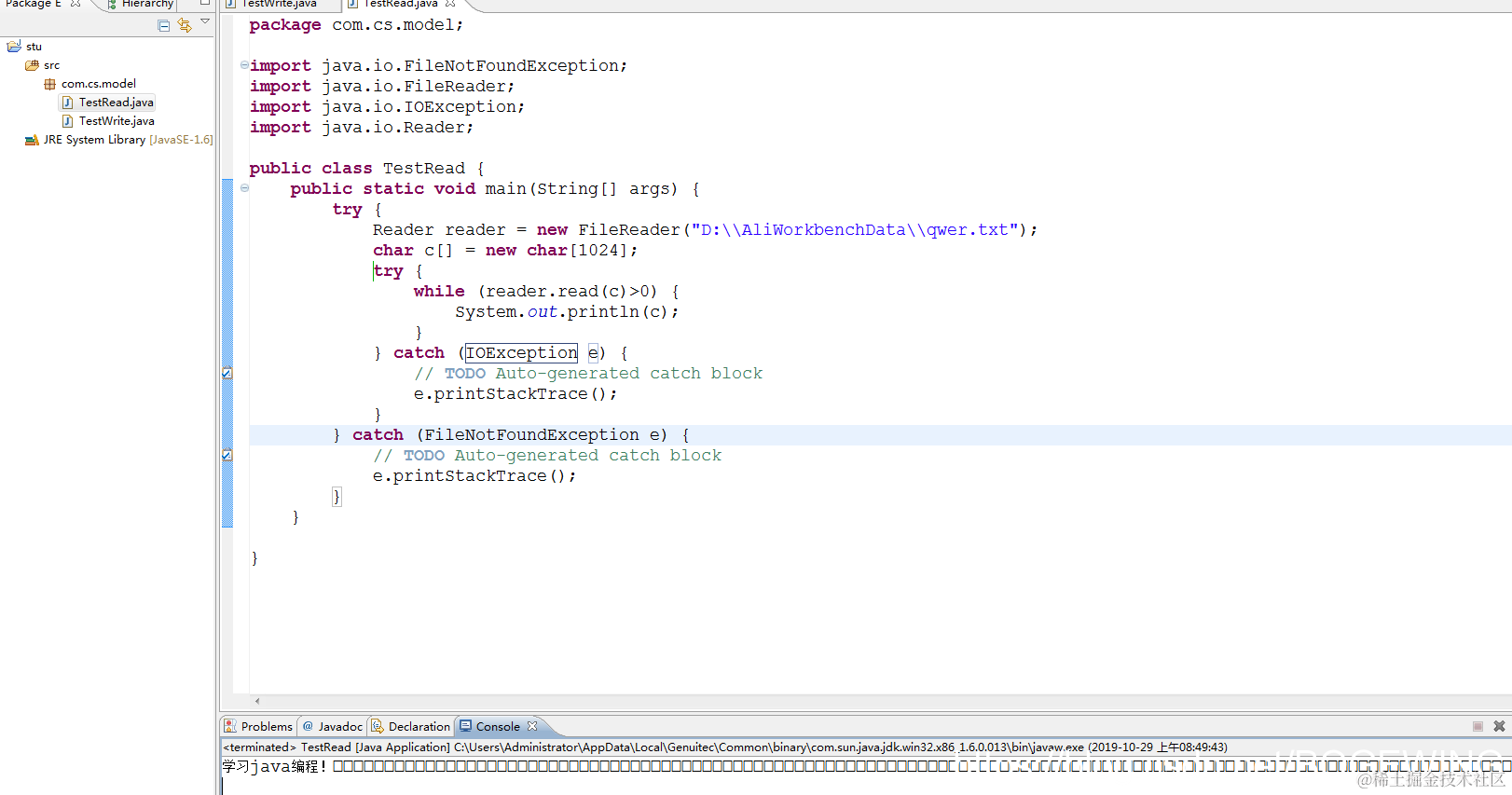Image resolution: width=1512 pixels, height=795 pixels.
Task: Select the stu project label
Action: coord(34,47)
